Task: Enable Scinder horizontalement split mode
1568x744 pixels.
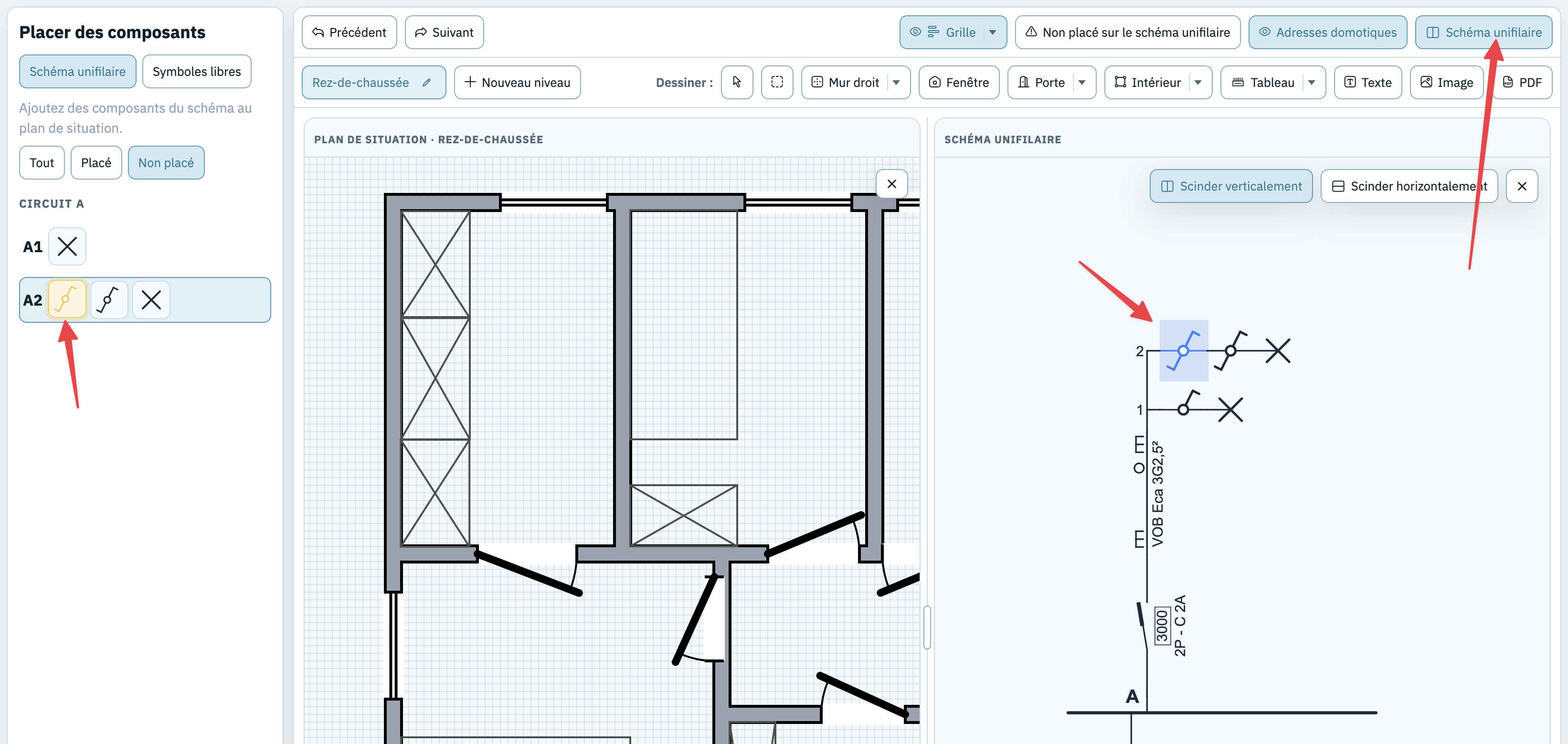Action: (1409, 186)
